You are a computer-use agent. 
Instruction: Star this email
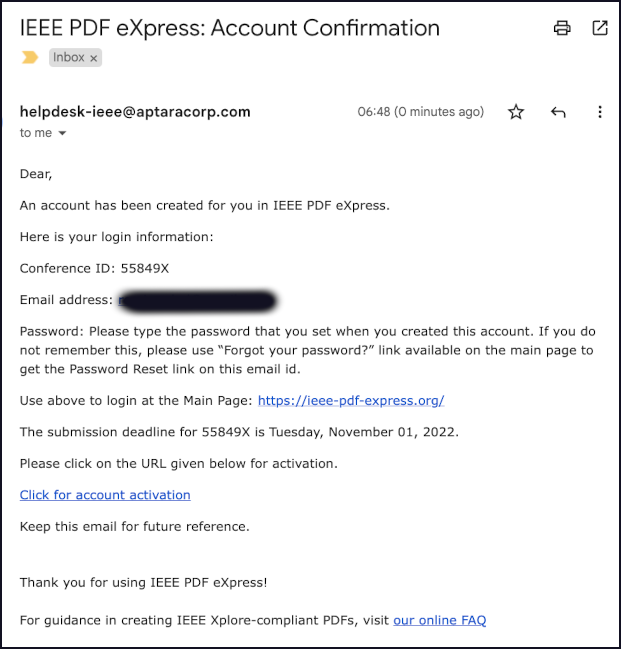pos(516,112)
